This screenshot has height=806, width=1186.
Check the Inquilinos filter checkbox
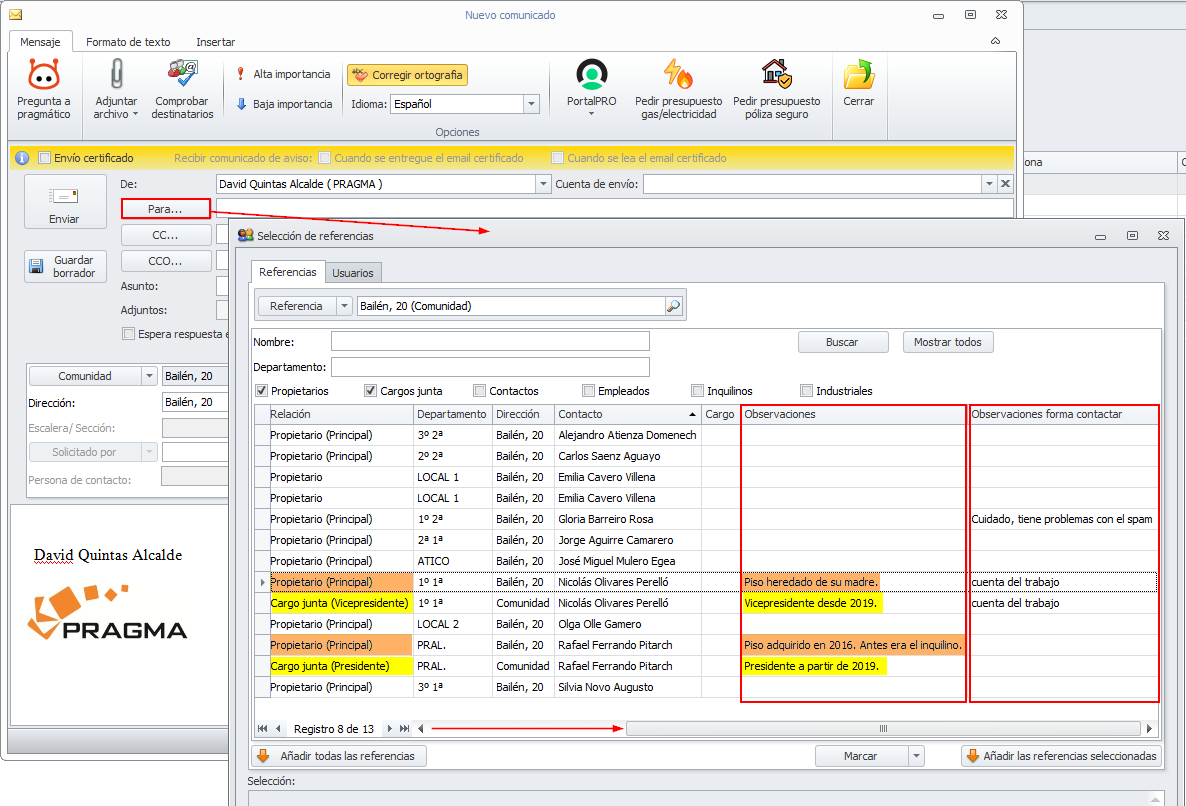point(697,391)
